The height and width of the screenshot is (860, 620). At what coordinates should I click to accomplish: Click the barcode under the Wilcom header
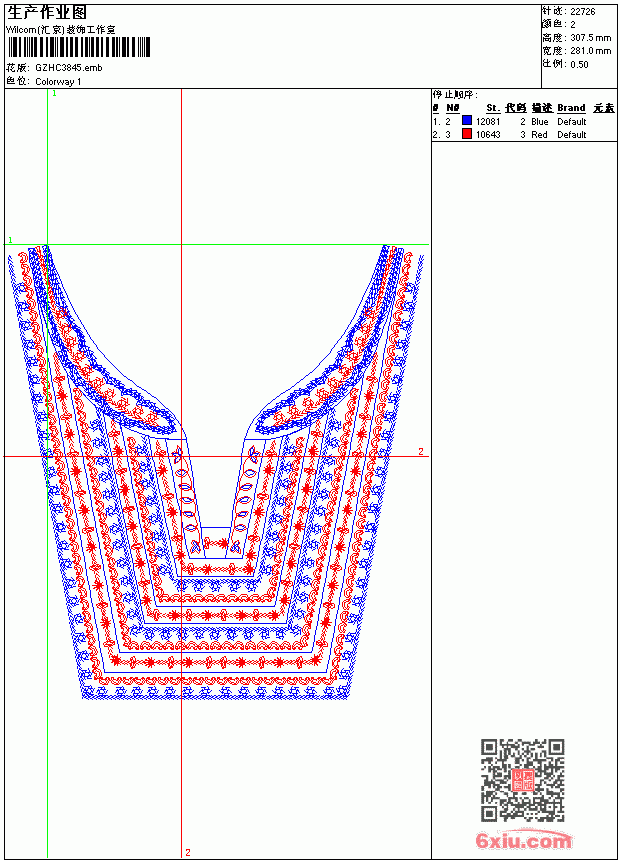click(78, 47)
